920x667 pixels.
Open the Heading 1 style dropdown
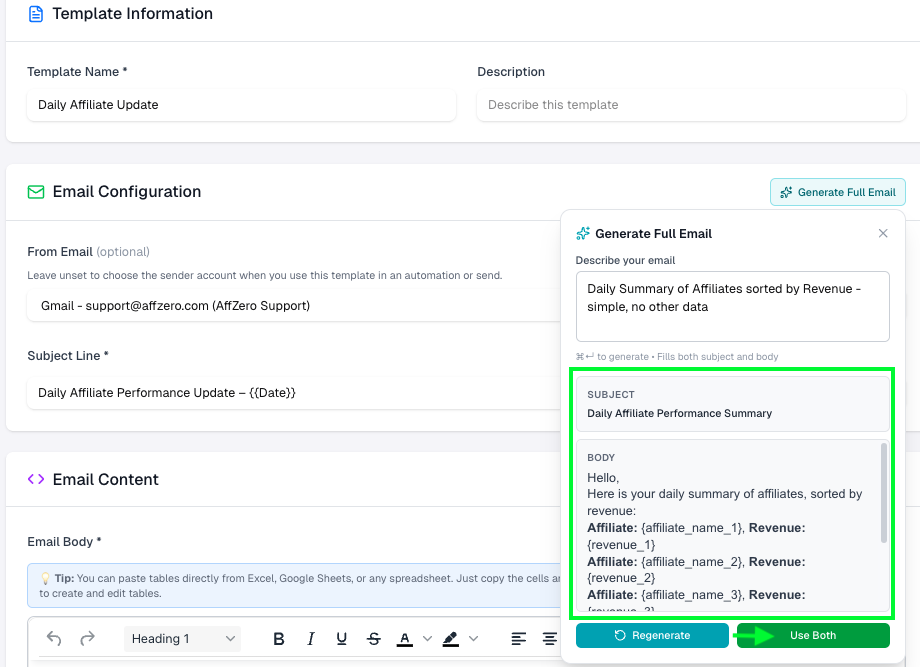click(x=182, y=639)
